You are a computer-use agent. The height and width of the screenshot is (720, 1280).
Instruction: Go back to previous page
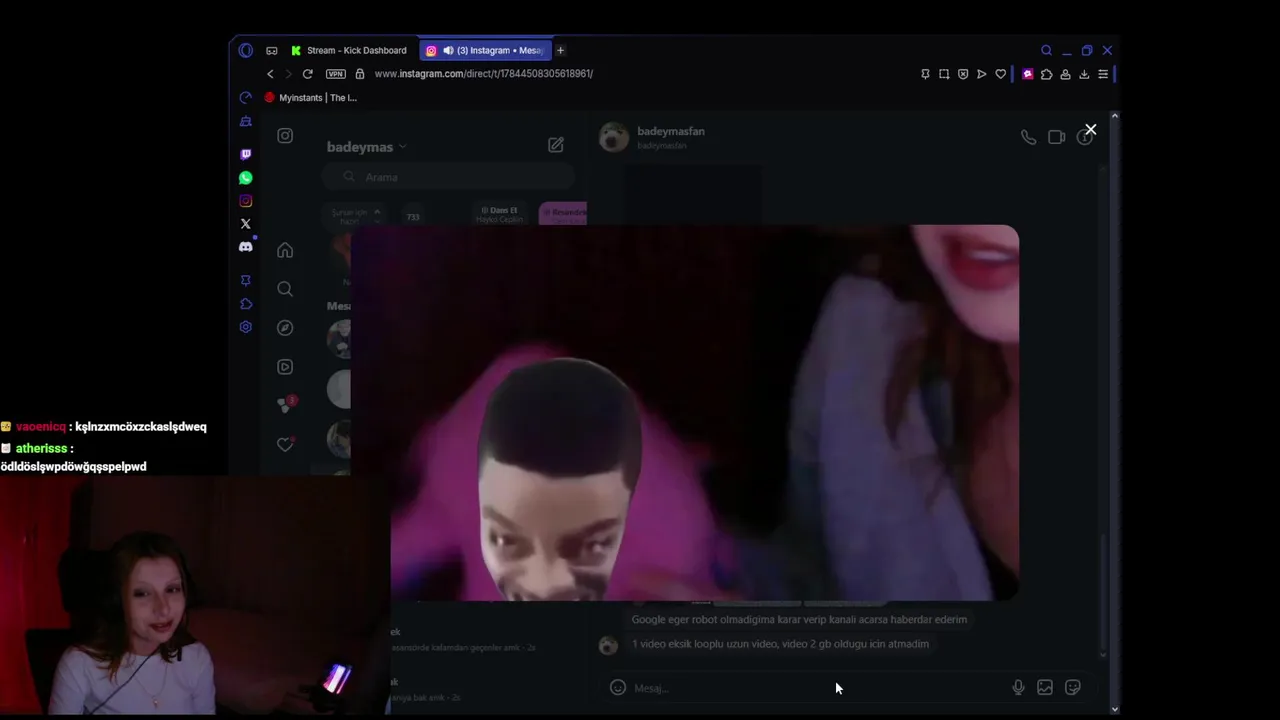tap(270, 74)
